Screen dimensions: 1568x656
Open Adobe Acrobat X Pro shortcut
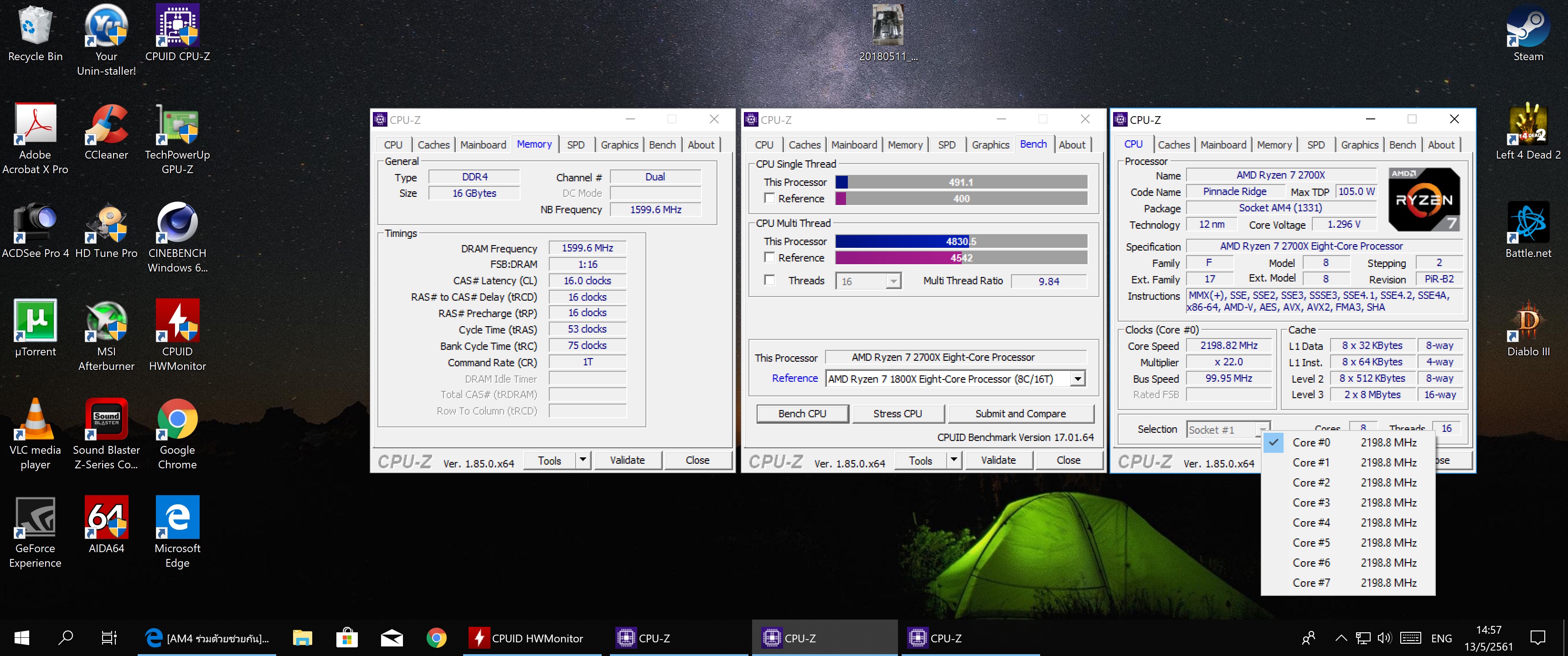[x=35, y=139]
